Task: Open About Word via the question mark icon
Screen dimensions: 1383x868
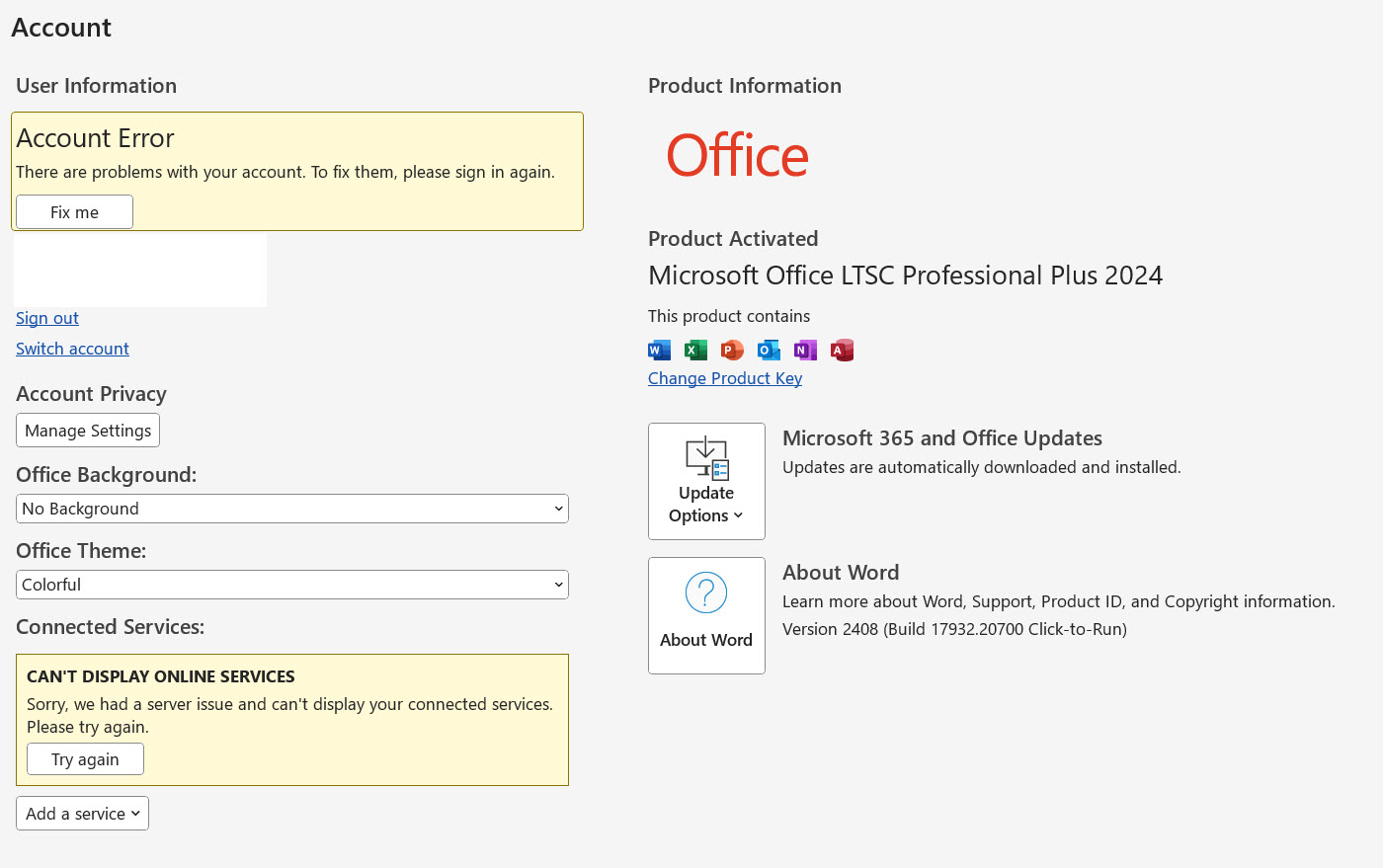Action: point(706,591)
